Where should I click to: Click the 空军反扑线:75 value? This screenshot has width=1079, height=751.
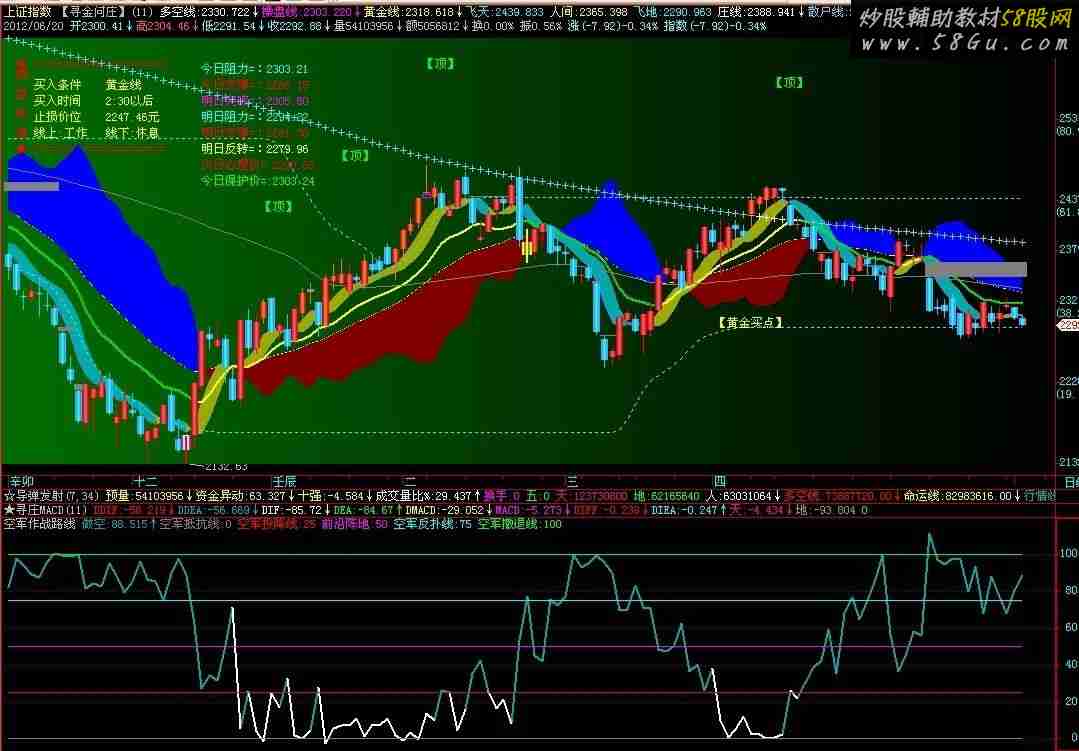pyautogui.click(x=432, y=525)
